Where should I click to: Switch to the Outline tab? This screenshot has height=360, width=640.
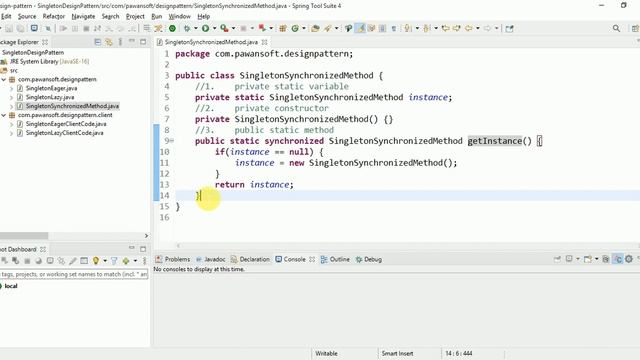click(x=335, y=259)
